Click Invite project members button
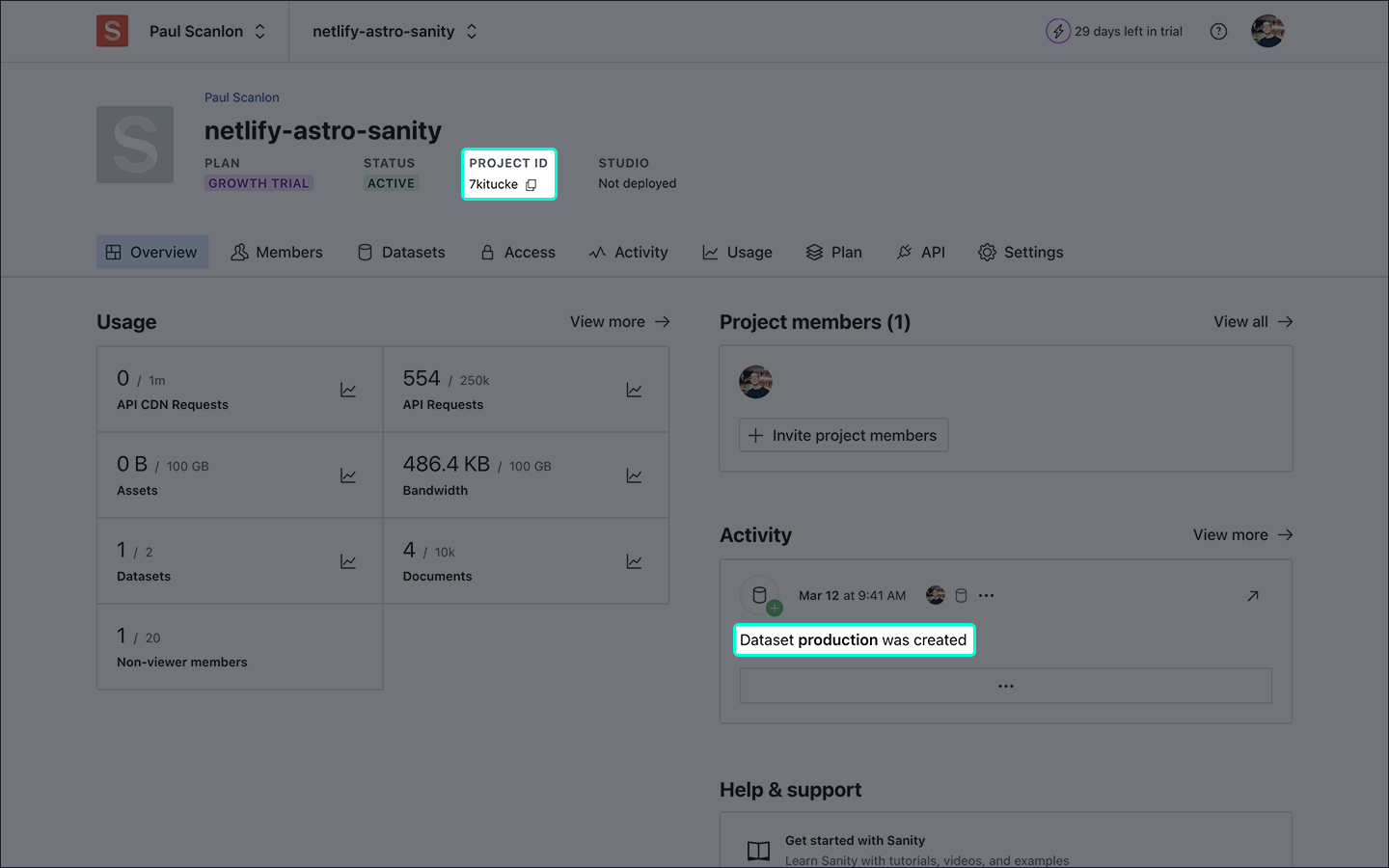The height and width of the screenshot is (868, 1389). tap(843, 435)
